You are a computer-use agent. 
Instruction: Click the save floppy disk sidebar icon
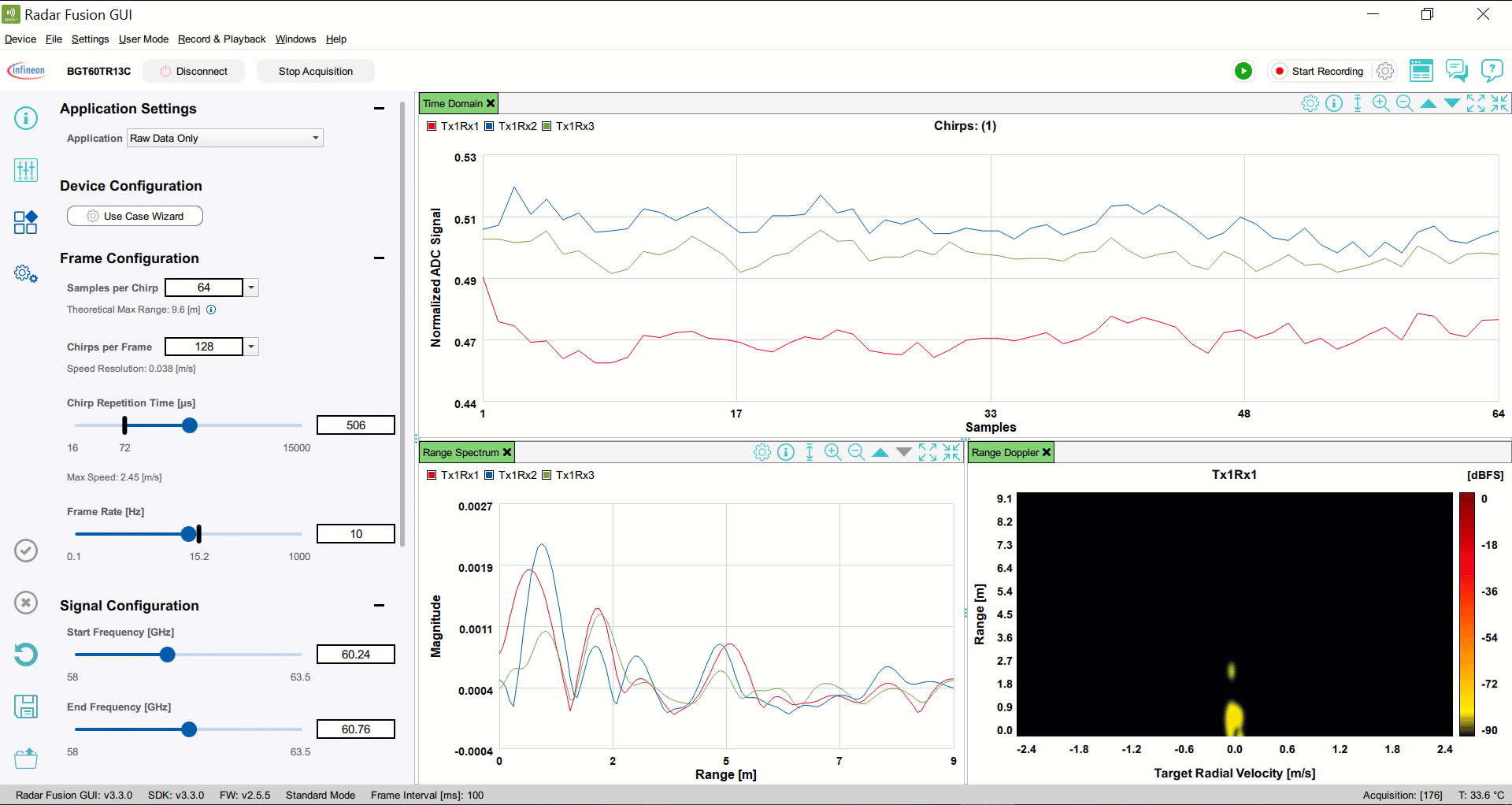click(x=26, y=707)
